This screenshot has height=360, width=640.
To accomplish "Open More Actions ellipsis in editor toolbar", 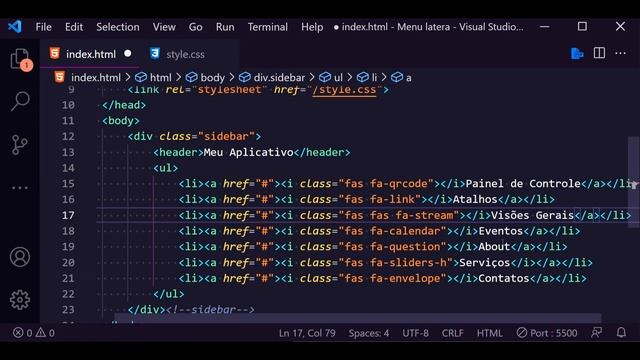I will [620, 53].
